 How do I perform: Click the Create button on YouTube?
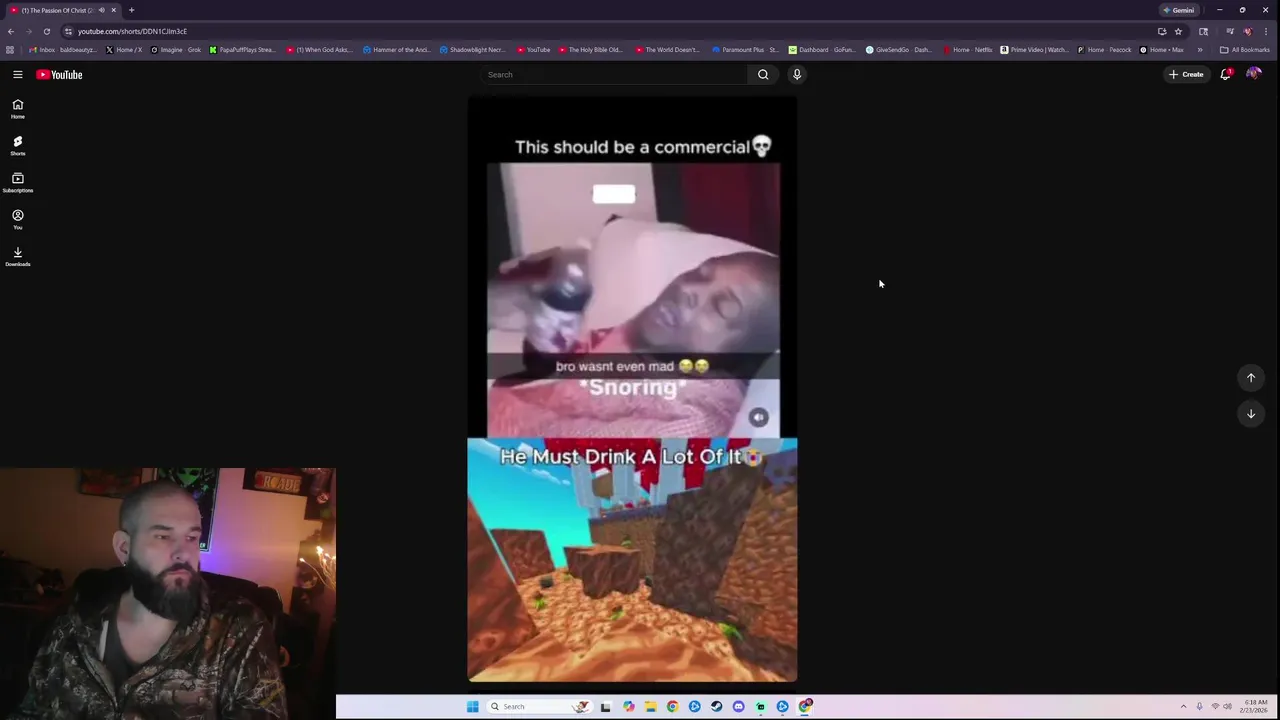tap(1186, 74)
